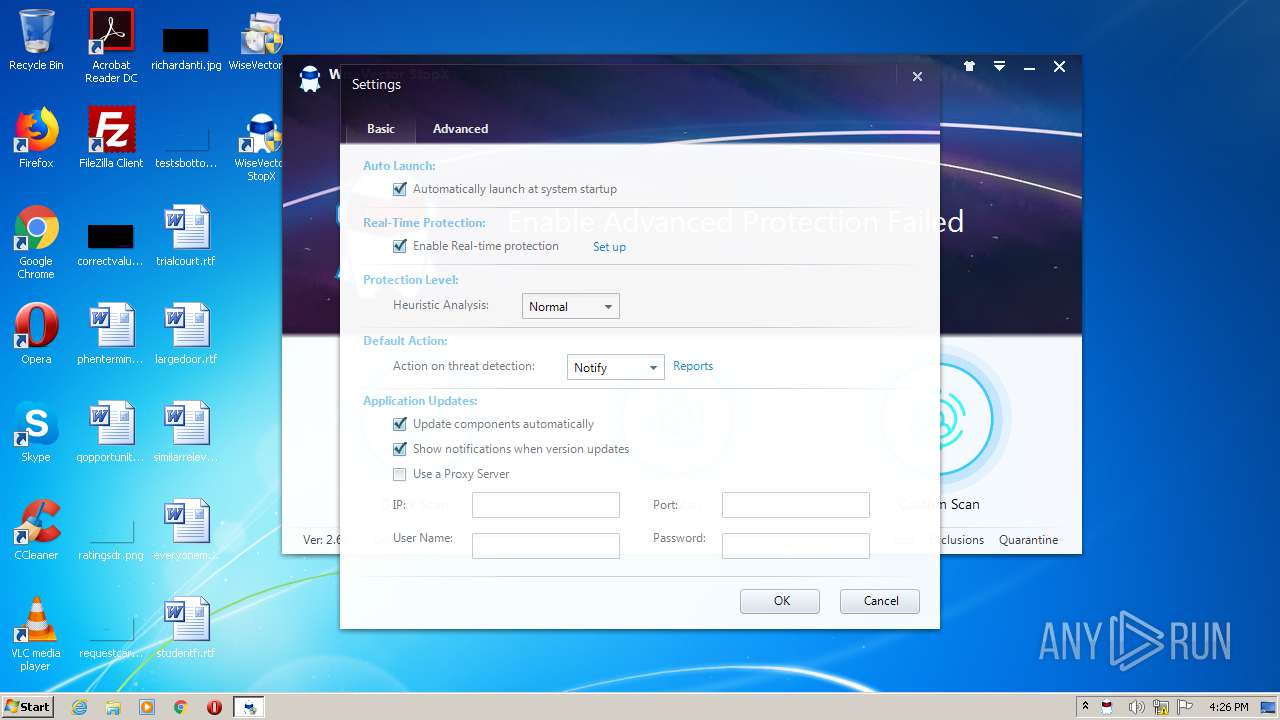Click the proxy Port input field
1280x720 pixels.
click(x=796, y=505)
